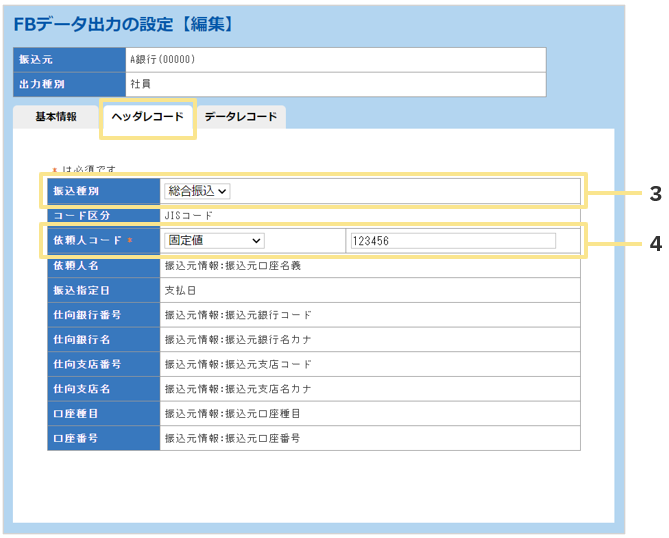This screenshot has height=538, width=669.
Task: Switch to the 基本情報 tab
Action: [x=56, y=117]
